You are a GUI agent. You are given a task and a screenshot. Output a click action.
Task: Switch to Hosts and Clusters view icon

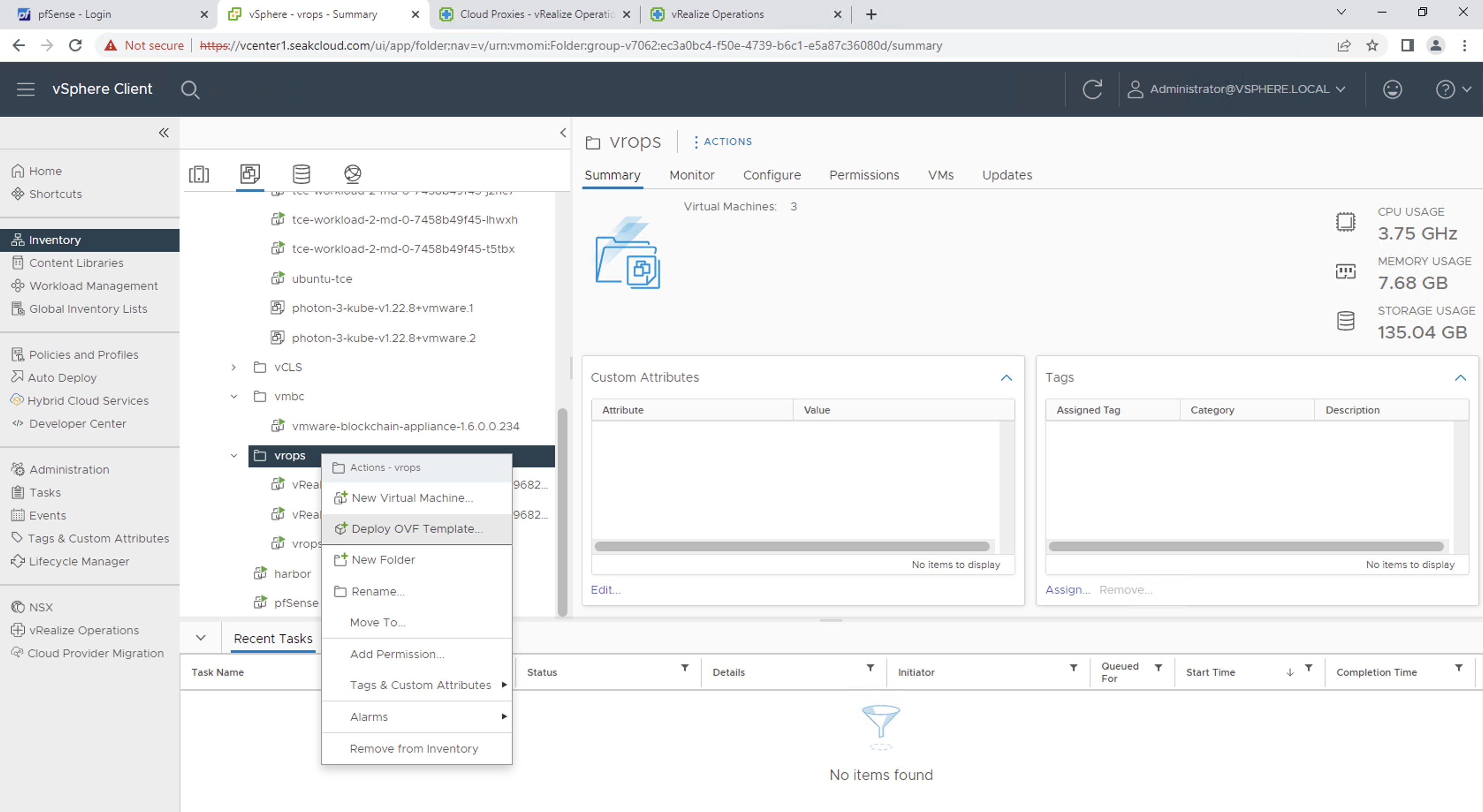pyautogui.click(x=198, y=174)
